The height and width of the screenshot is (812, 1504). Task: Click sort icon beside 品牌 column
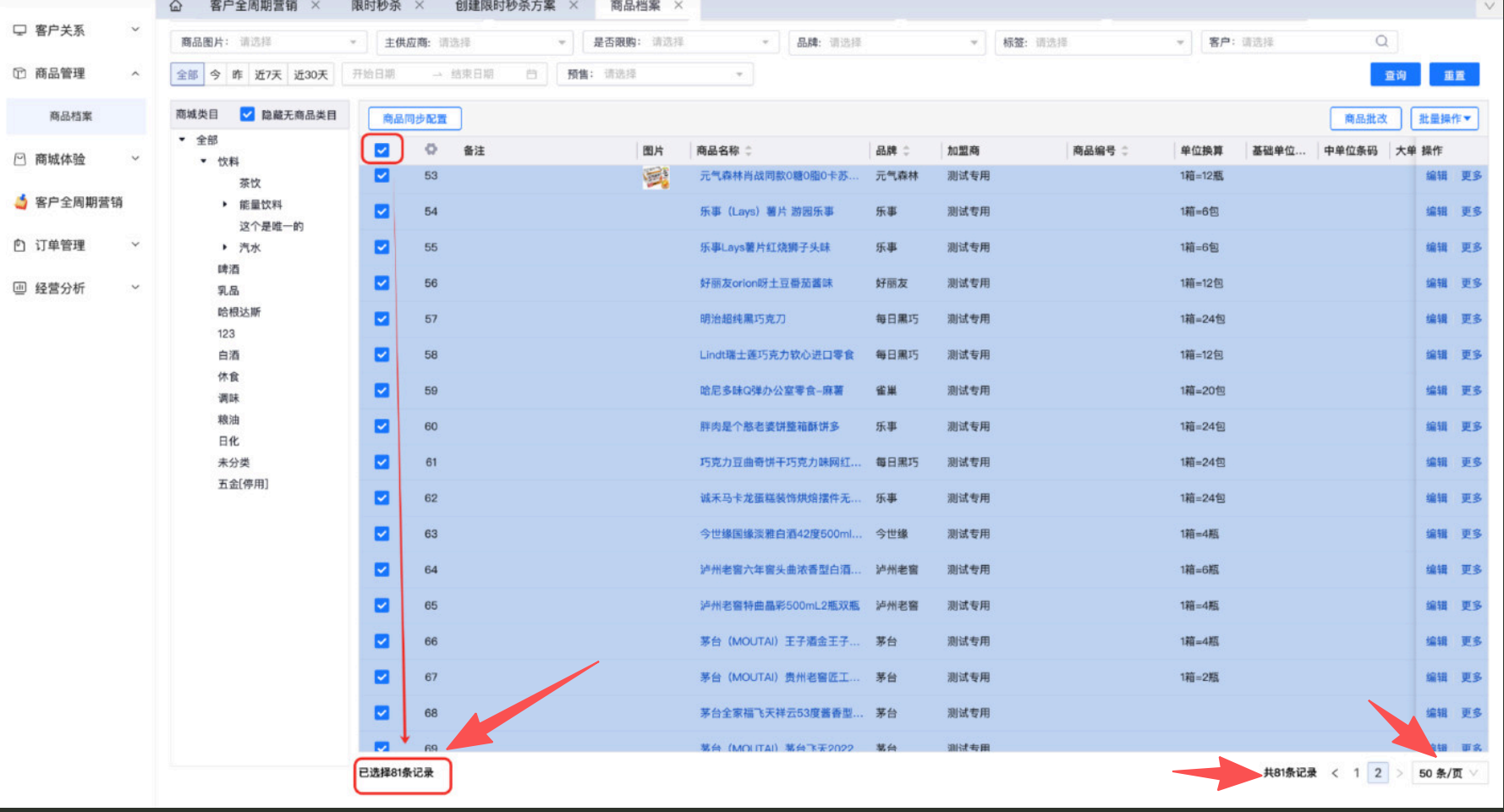click(x=906, y=151)
